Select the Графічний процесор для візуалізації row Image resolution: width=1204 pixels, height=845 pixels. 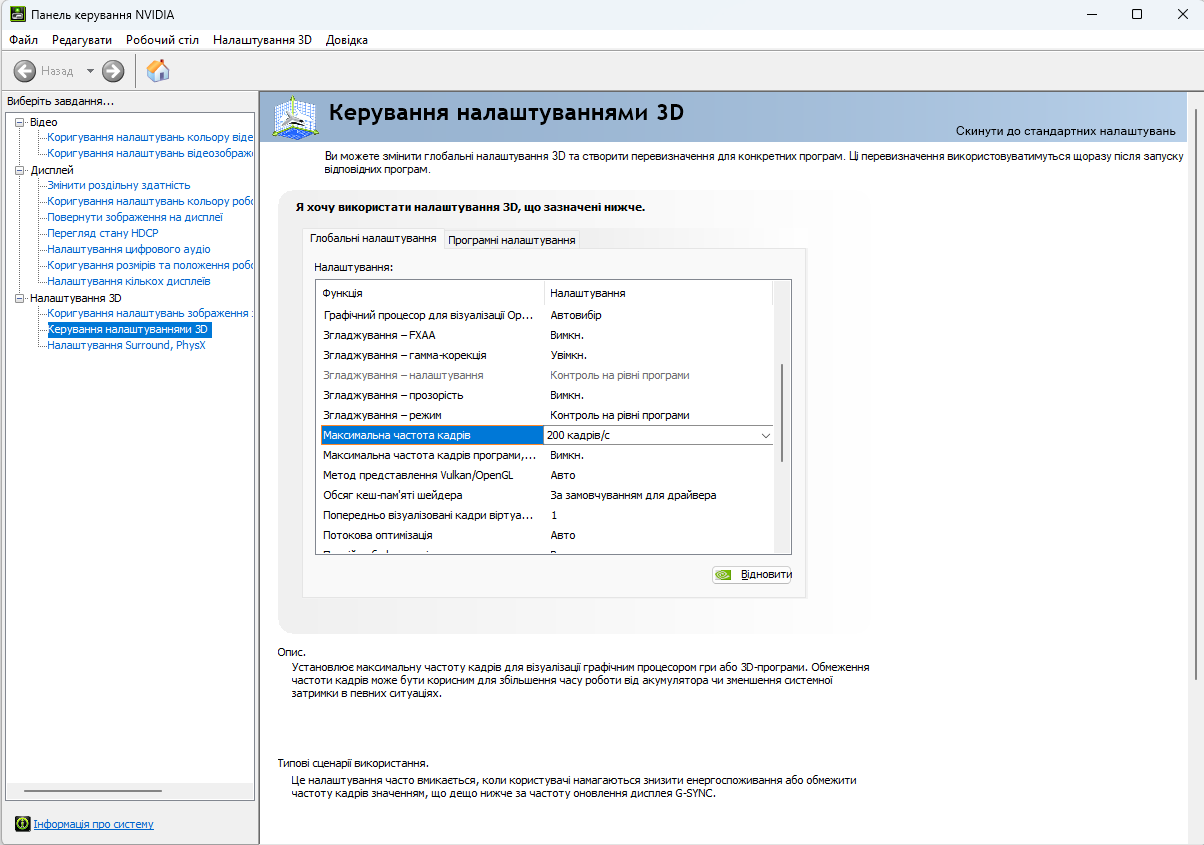(547, 315)
